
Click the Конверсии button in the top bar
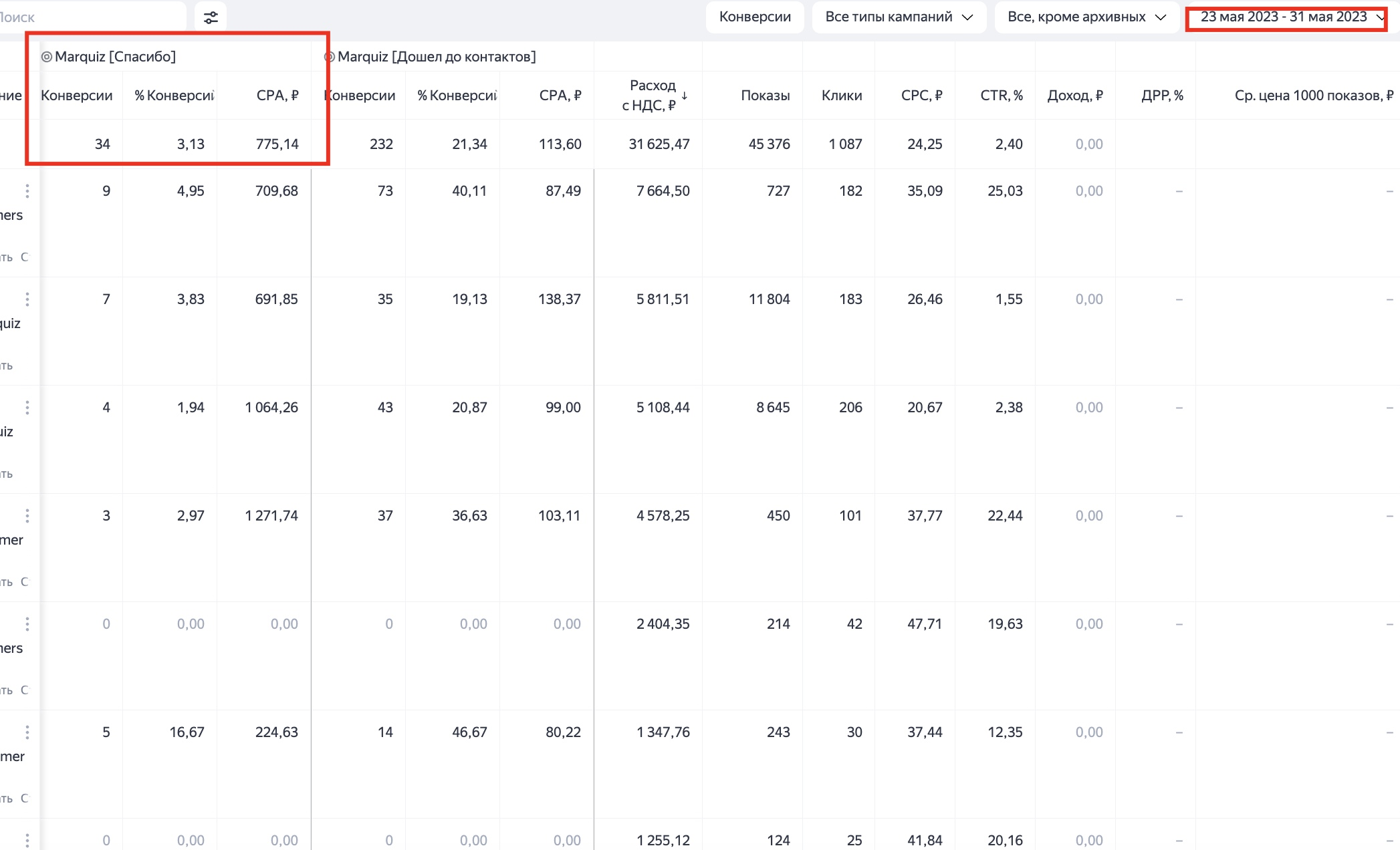point(755,17)
